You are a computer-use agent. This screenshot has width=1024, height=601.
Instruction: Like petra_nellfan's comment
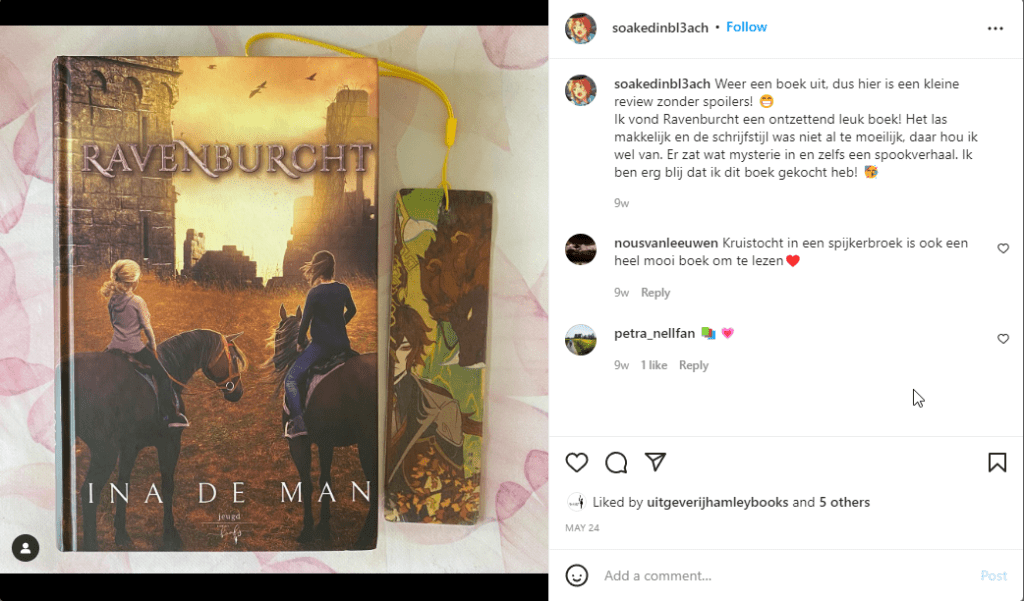[x=1003, y=338]
